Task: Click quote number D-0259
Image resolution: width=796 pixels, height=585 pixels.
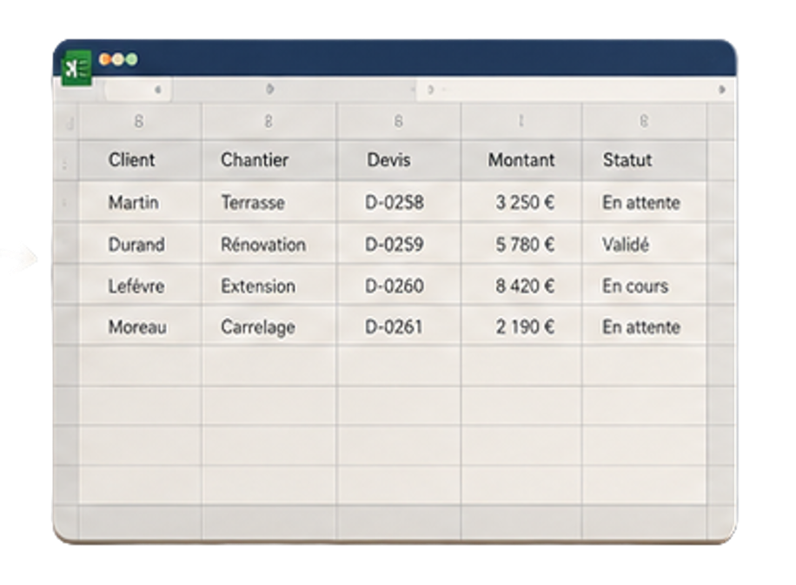Action: (394, 244)
